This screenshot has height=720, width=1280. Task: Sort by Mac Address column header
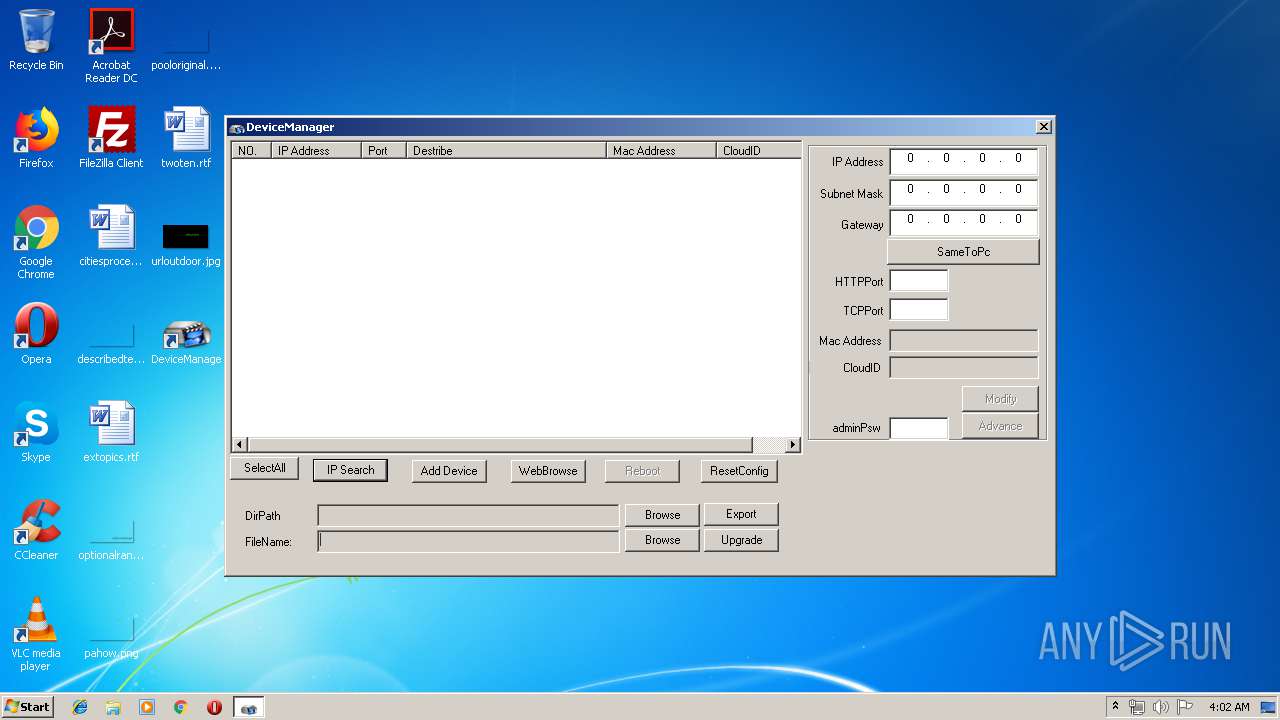(661, 151)
